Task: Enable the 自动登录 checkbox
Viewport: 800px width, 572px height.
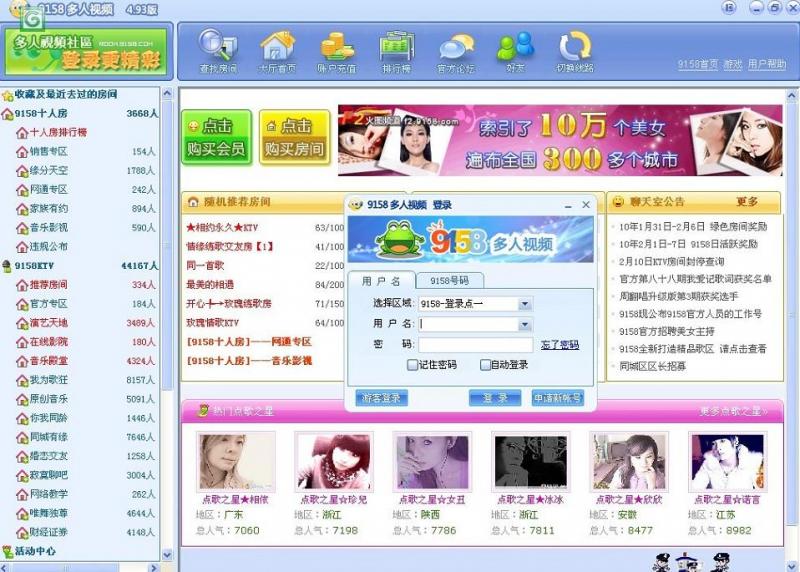Action: click(485, 365)
